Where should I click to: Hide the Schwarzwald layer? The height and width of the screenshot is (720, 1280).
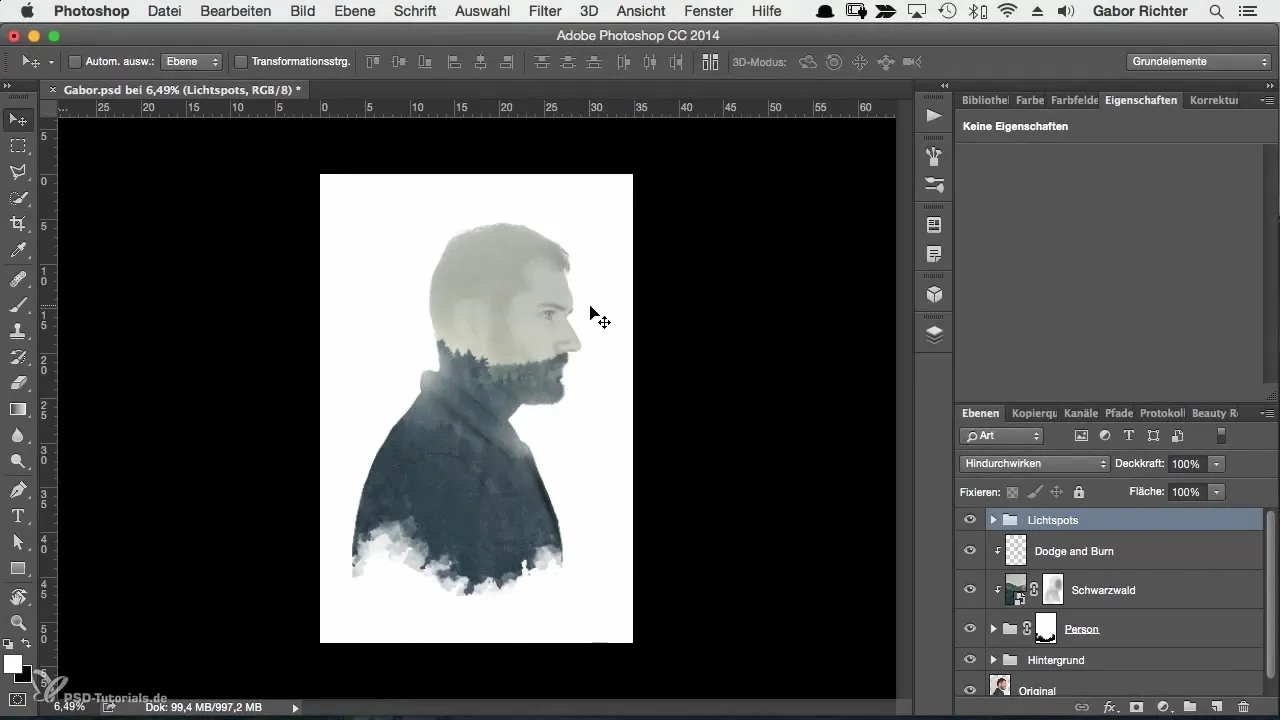(969, 590)
